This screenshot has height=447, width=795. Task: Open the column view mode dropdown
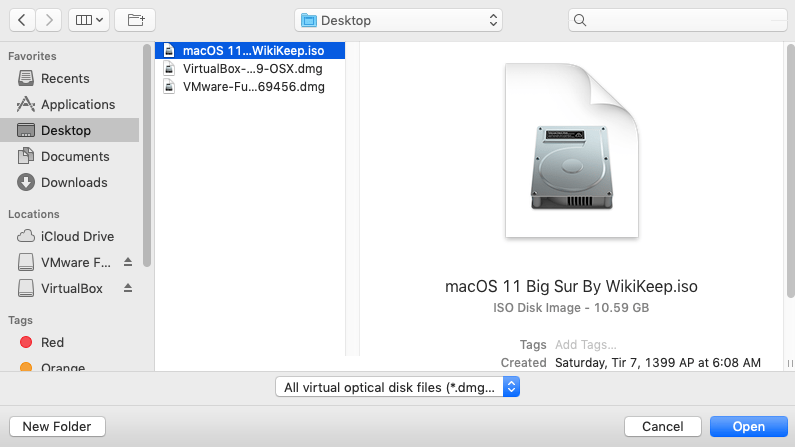tap(89, 20)
